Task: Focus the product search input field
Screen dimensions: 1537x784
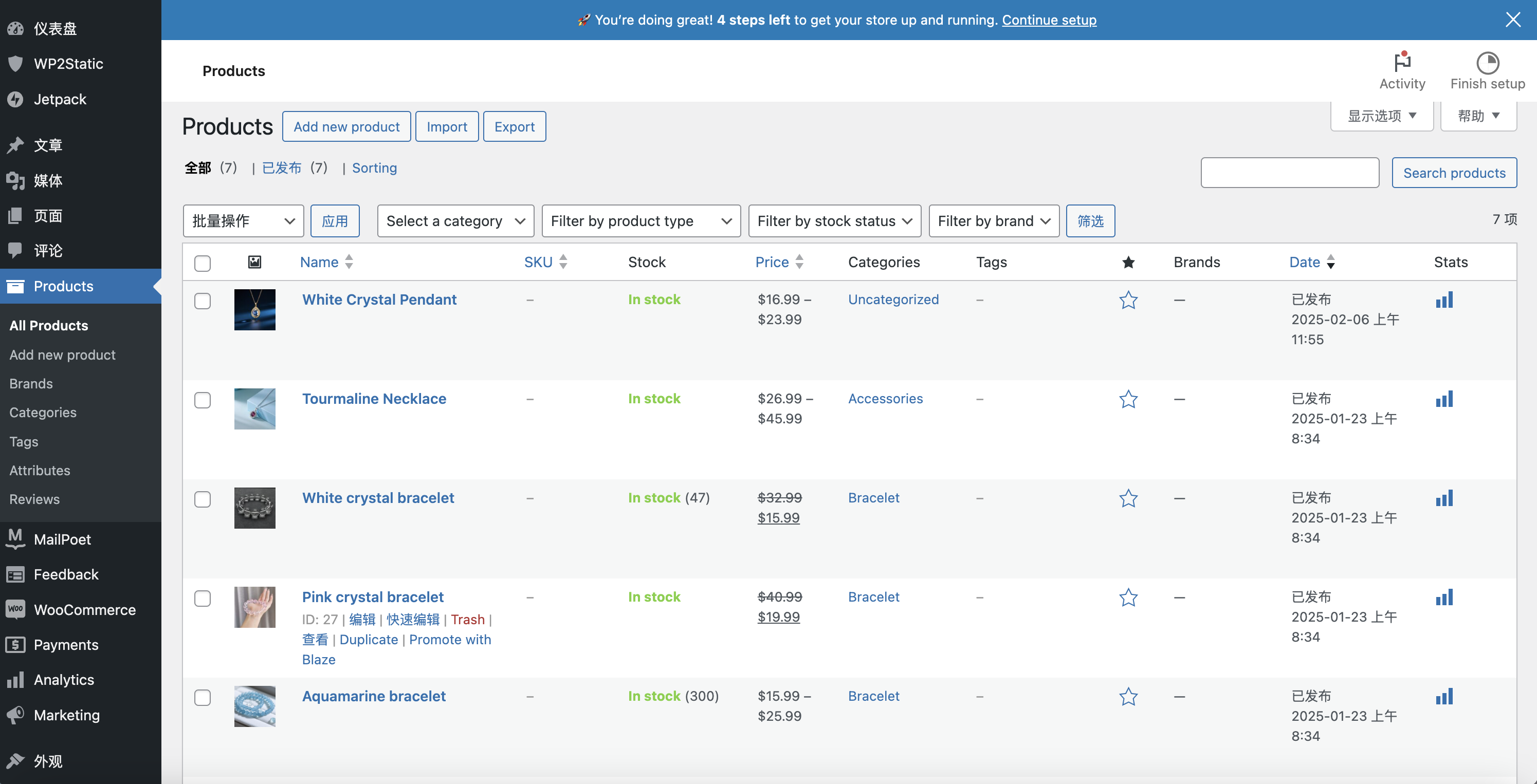Action: point(1289,173)
